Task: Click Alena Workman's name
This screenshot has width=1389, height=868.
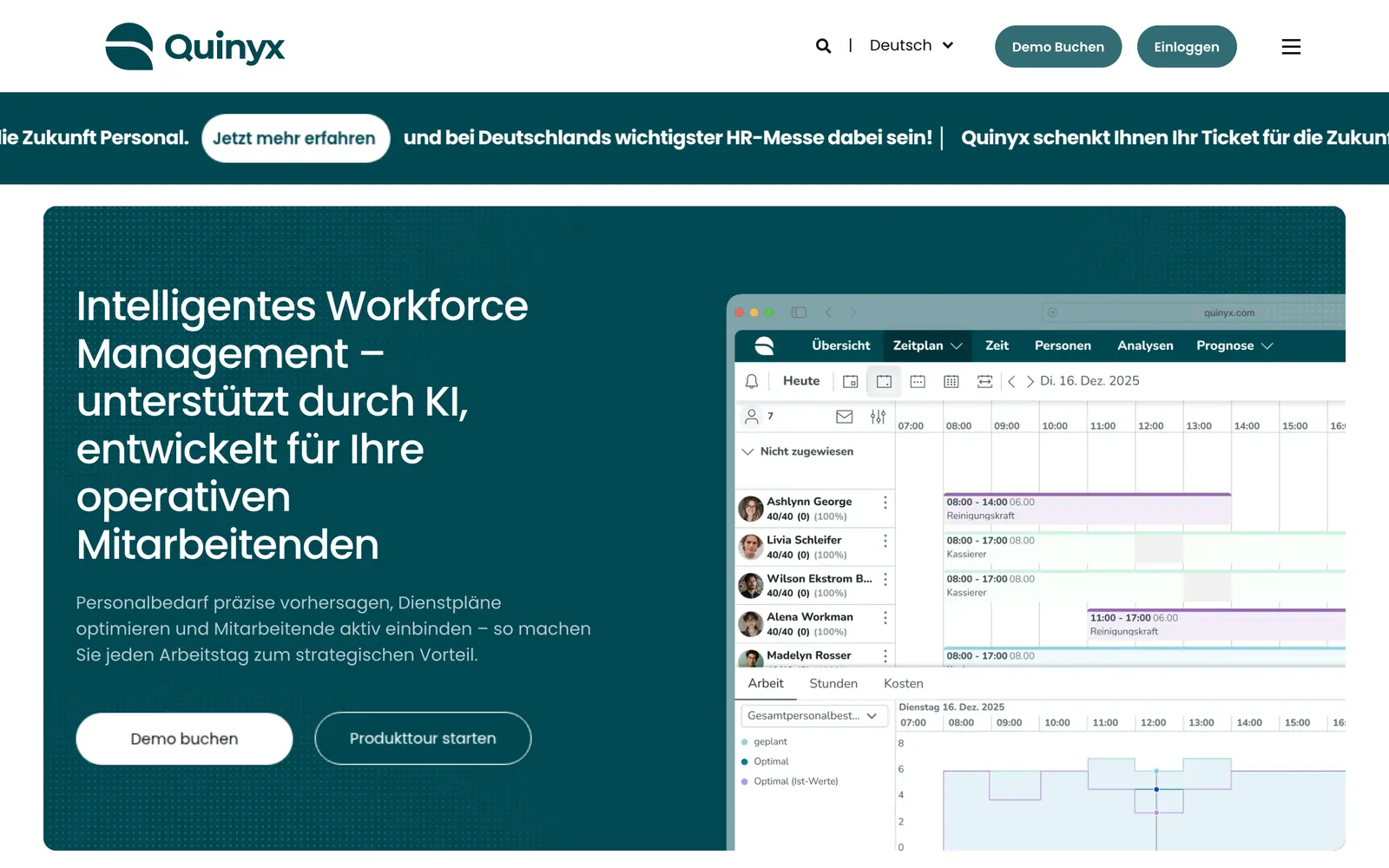Action: coord(810,617)
